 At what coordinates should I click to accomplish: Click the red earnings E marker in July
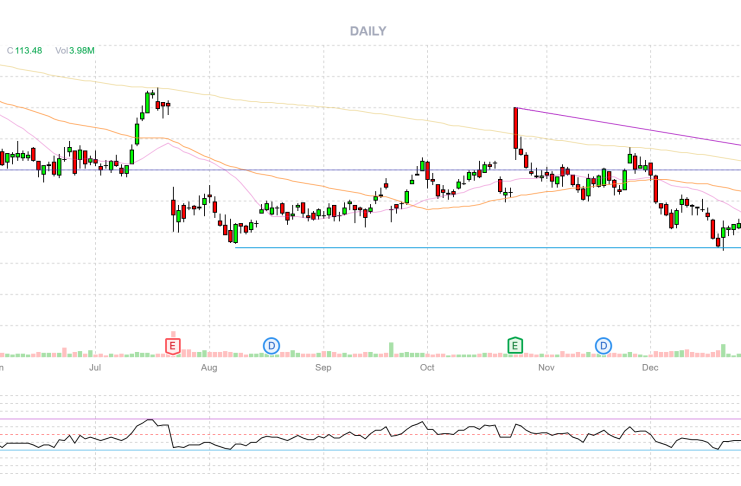coord(173,345)
